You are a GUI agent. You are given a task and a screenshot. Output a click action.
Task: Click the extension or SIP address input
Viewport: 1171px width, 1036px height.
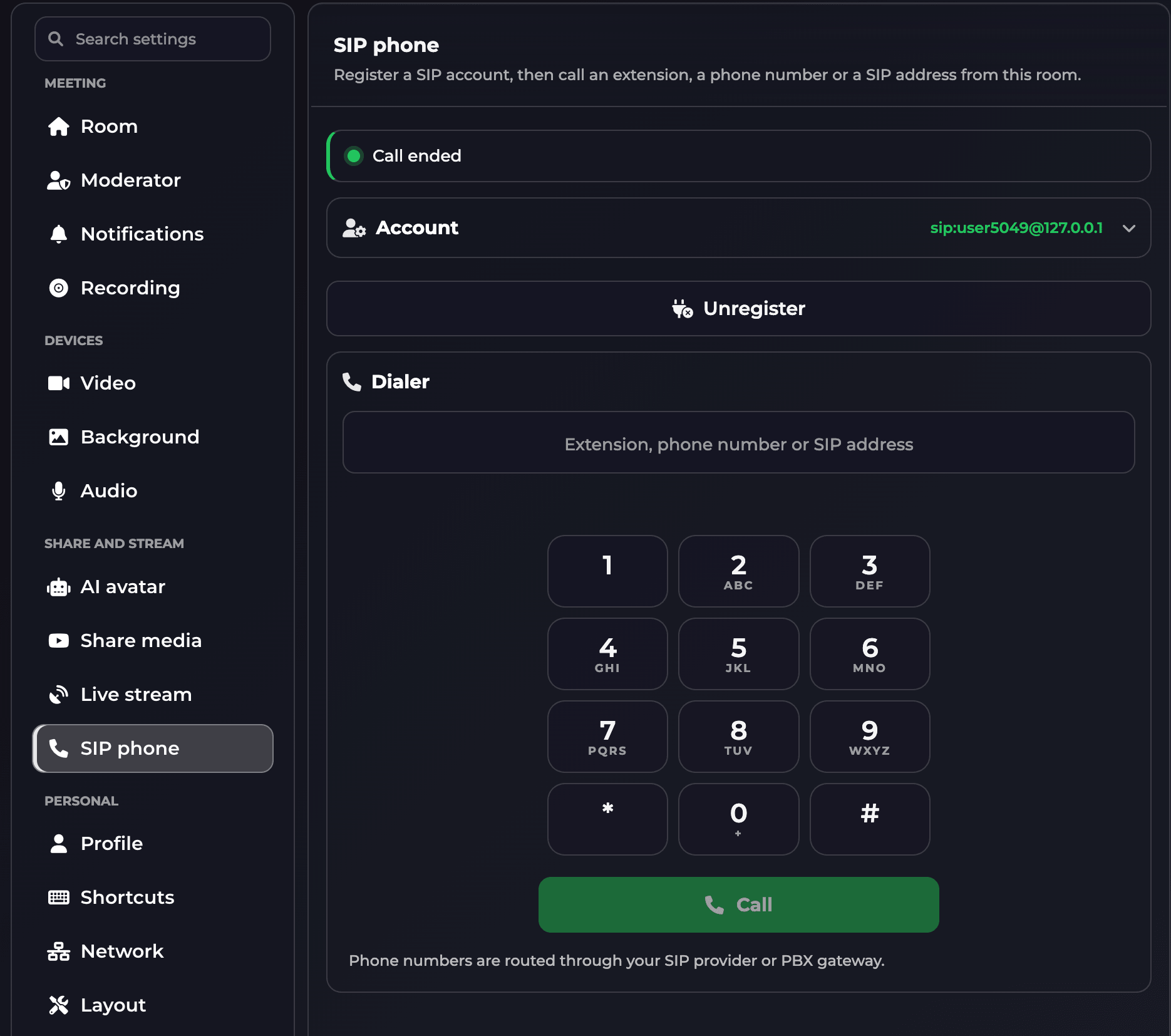click(739, 442)
